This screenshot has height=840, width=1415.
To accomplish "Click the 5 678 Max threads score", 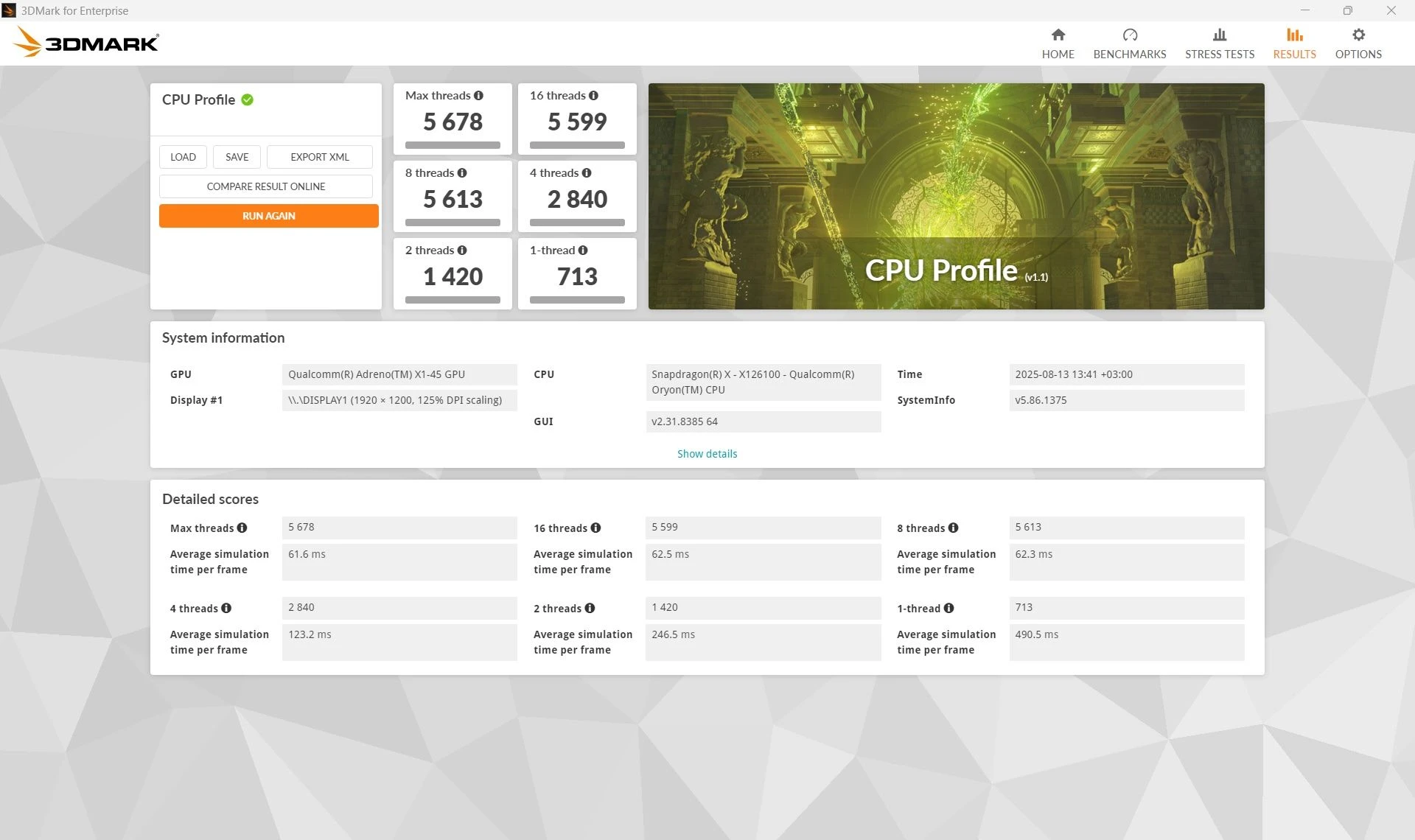I will [453, 122].
